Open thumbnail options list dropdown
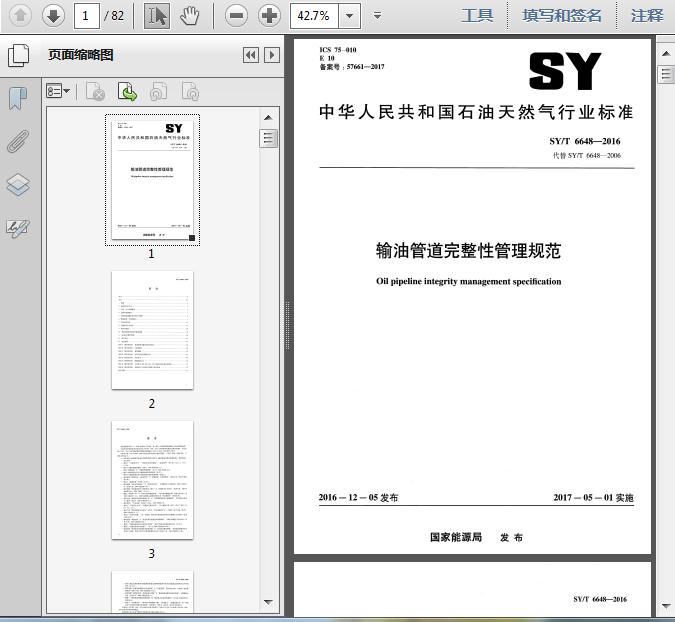Screen dimensions: 675x622 click(x=58, y=91)
